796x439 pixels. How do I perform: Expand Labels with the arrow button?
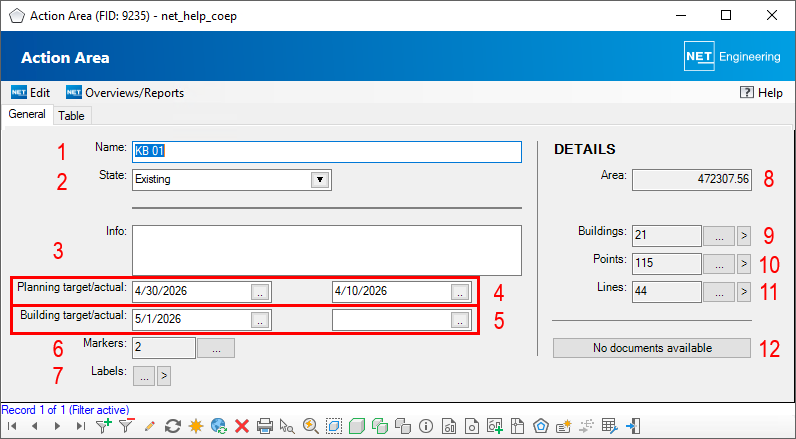click(x=165, y=376)
